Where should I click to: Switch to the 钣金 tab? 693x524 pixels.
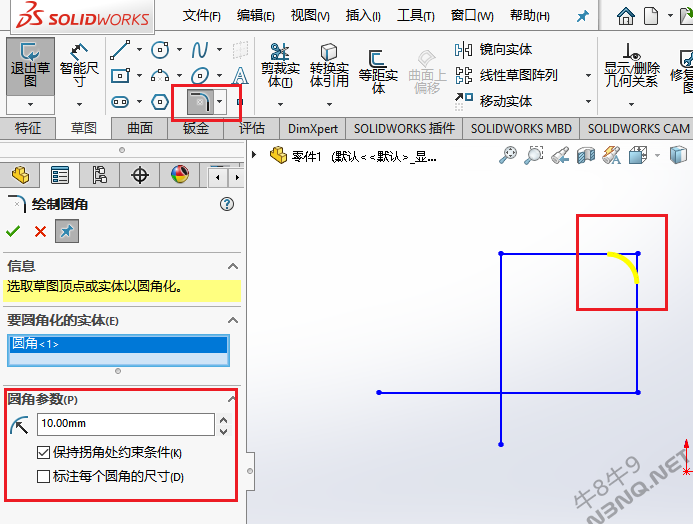(196, 128)
